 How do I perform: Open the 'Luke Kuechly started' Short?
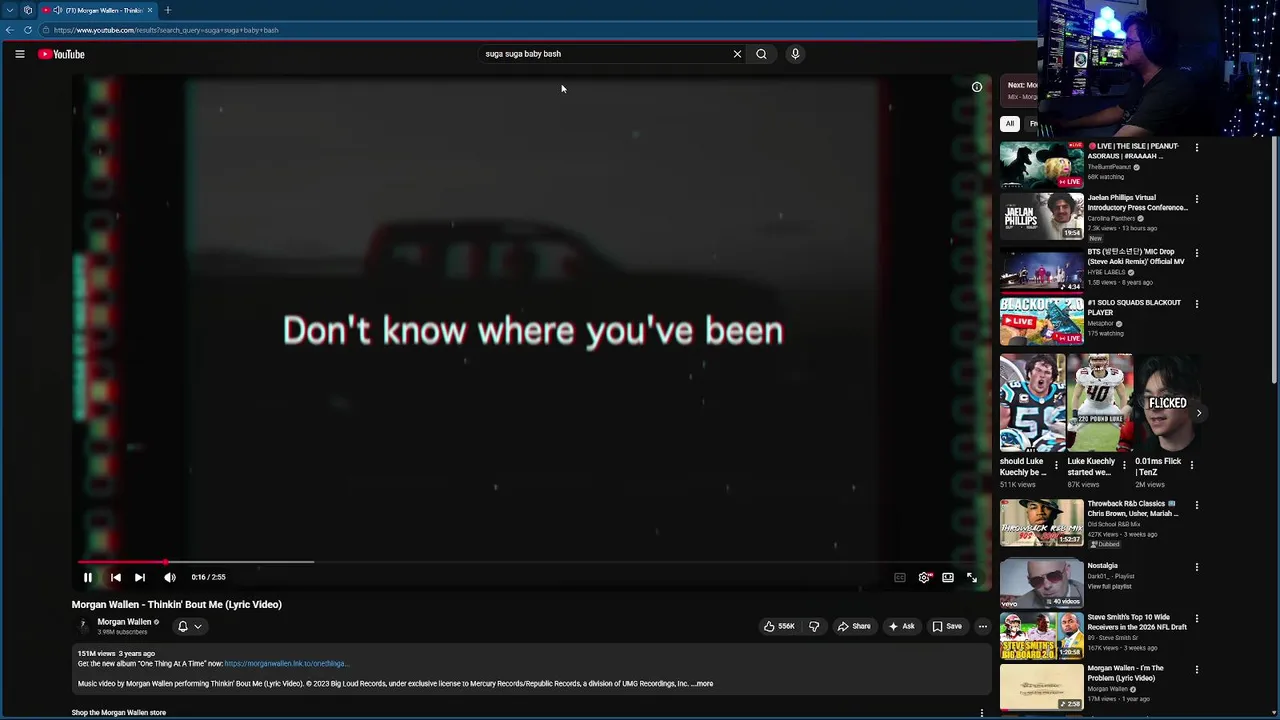(x=1100, y=403)
